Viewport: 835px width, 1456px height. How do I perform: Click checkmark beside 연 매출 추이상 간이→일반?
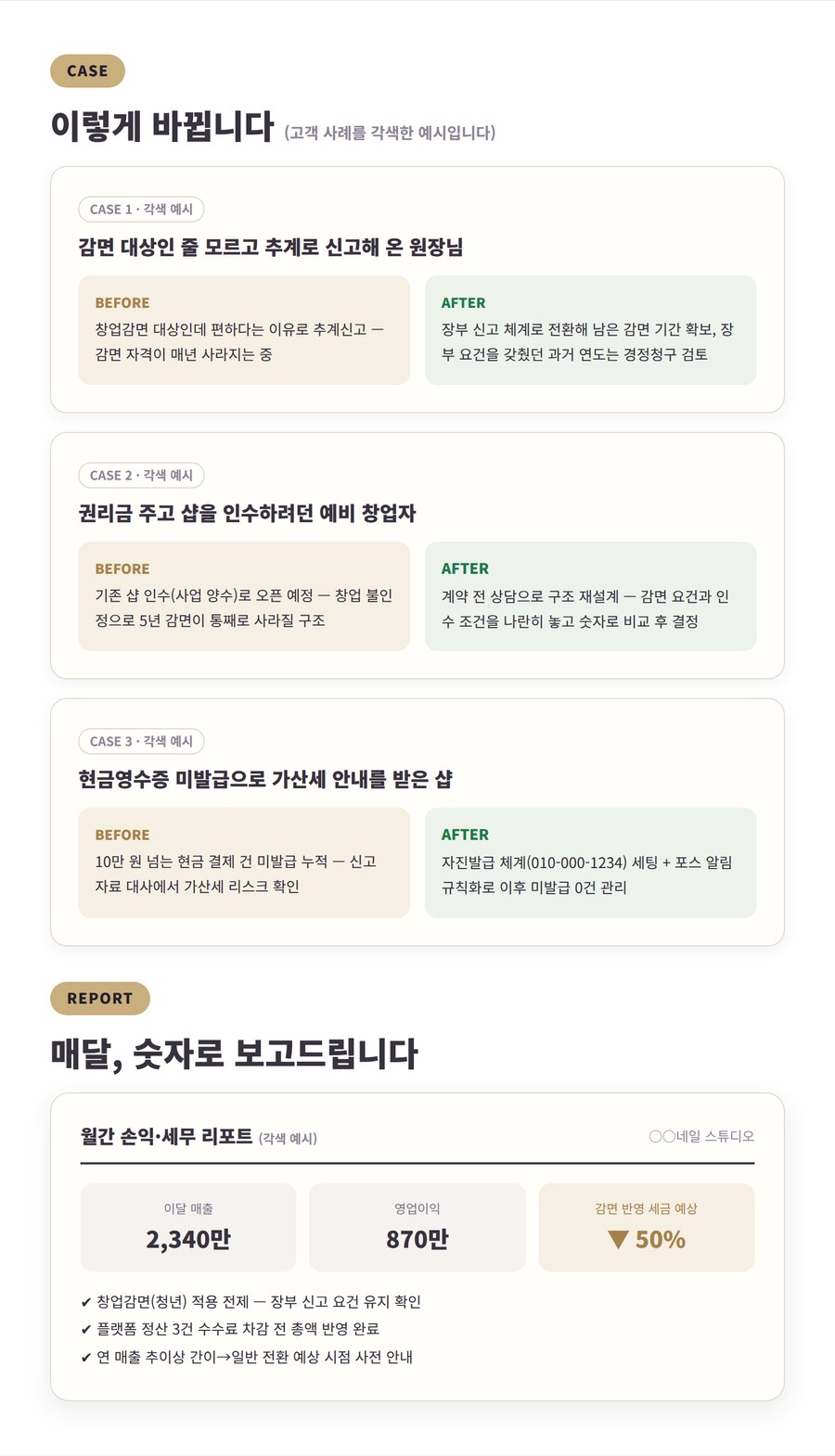point(86,1358)
